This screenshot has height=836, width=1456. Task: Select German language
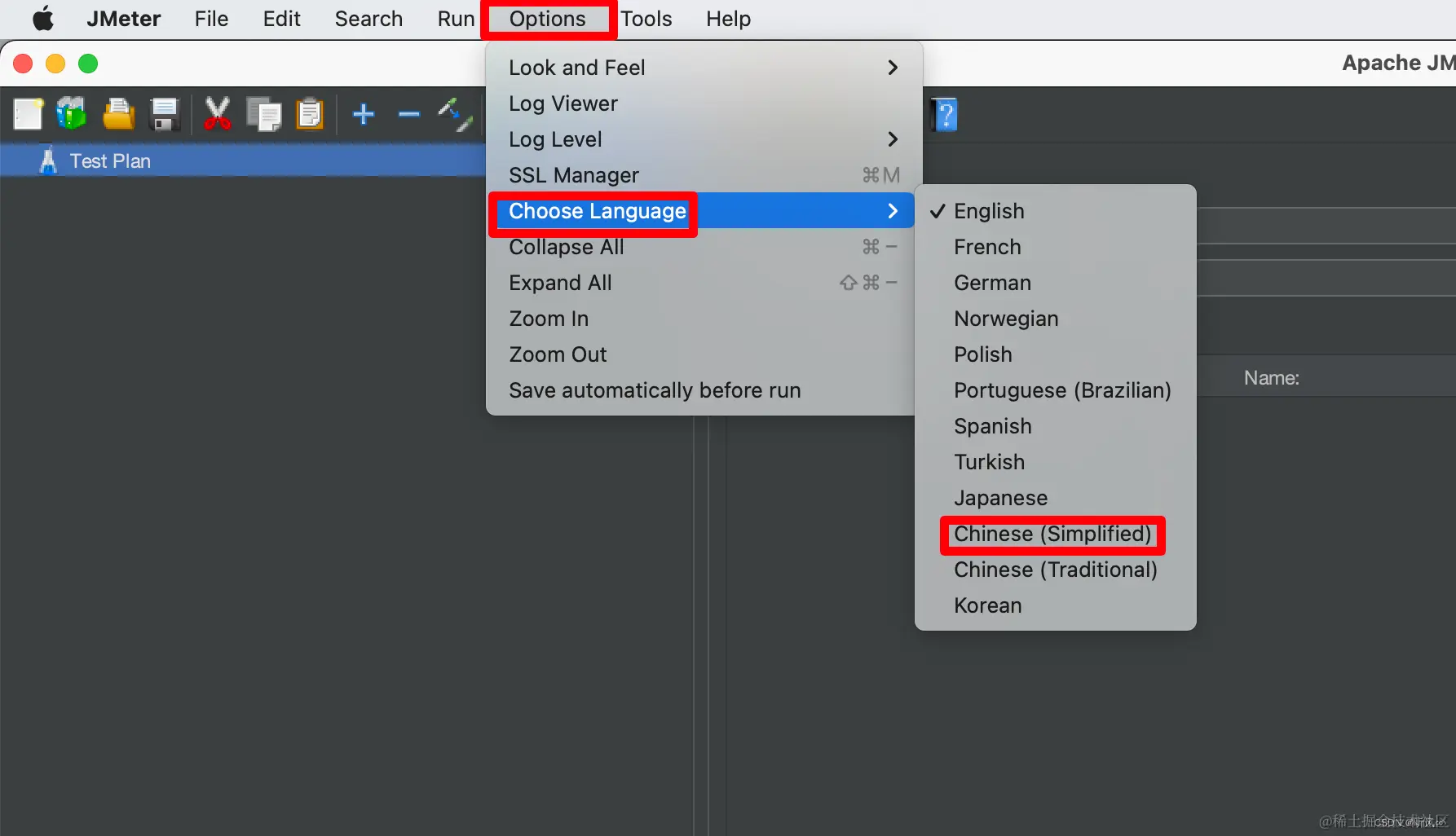click(x=1056, y=283)
